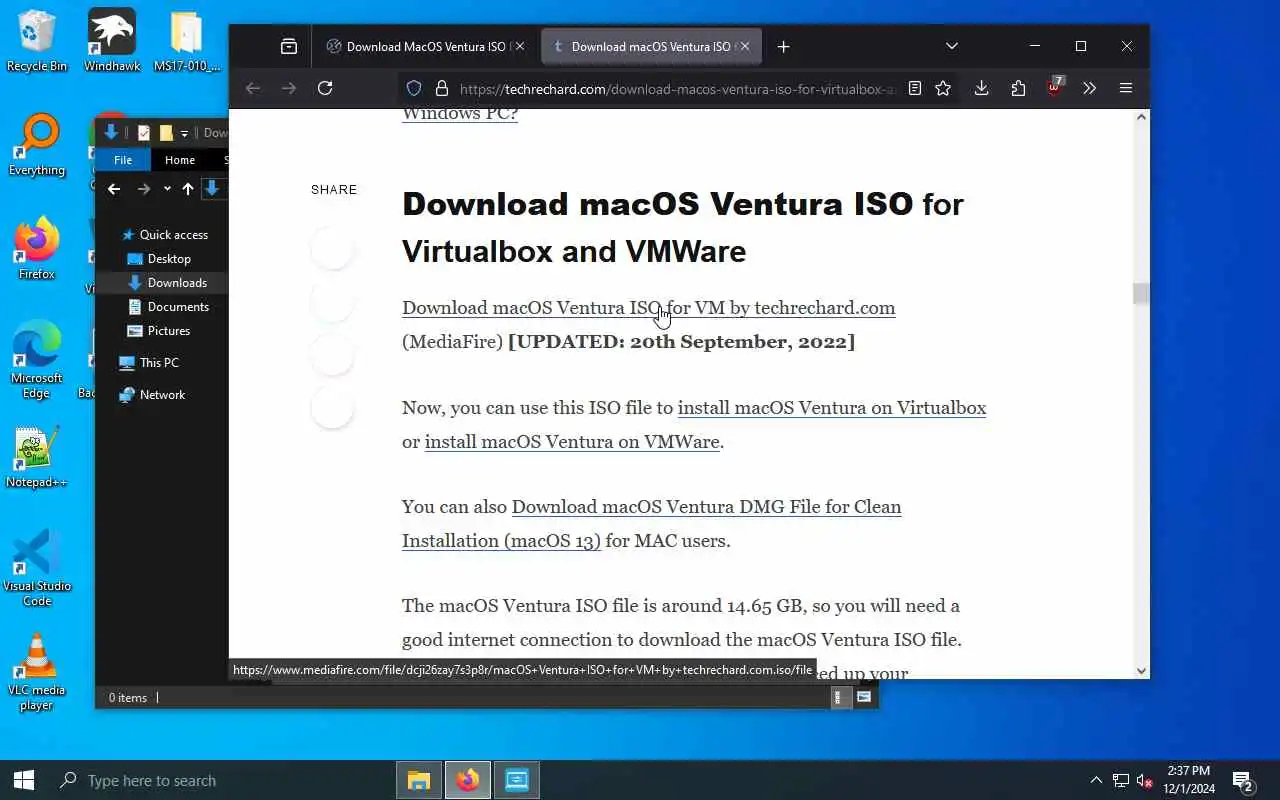The image size is (1280, 800).
Task: Open Firefox desktop shortcut
Action: (37, 249)
